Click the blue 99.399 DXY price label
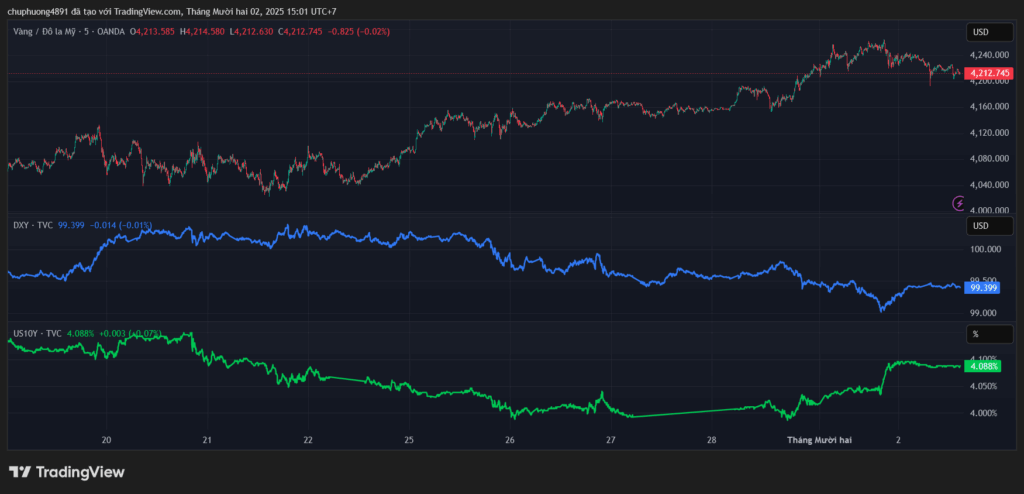Viewport: 1024px width, 494px height. tap(984, 288)
